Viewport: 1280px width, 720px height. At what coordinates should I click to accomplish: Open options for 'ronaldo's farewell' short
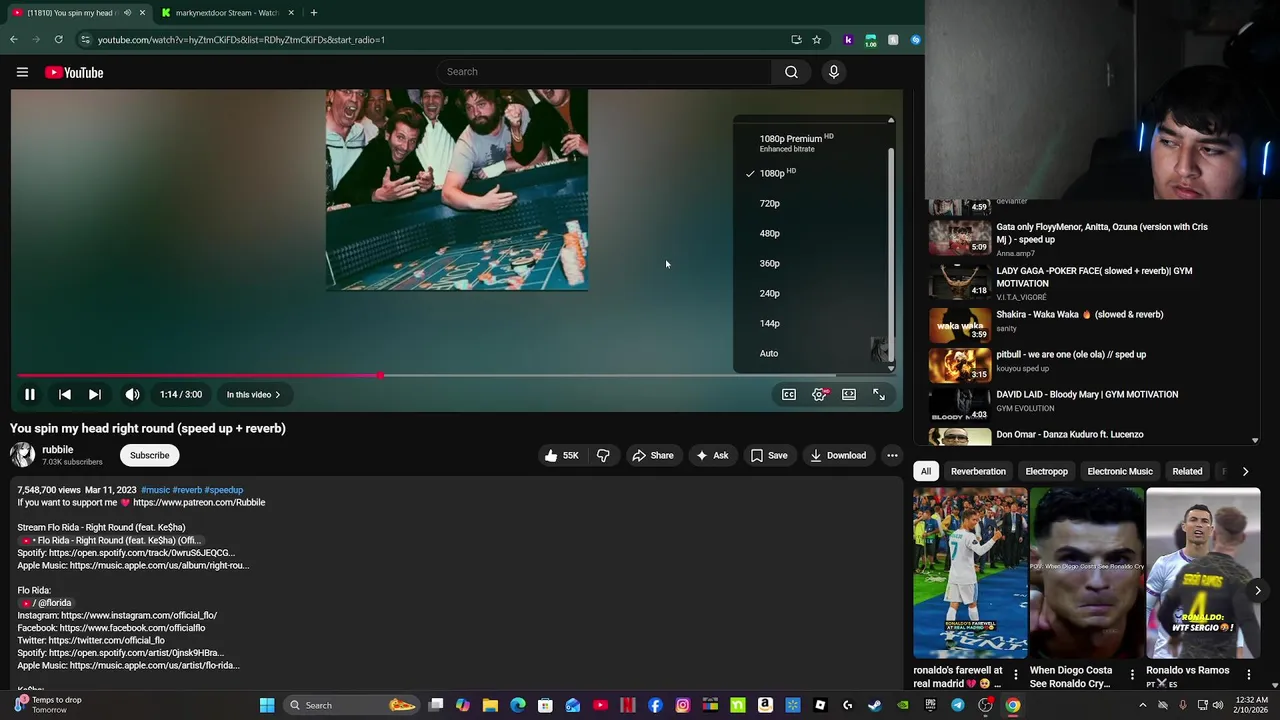tap(1015, 675)
